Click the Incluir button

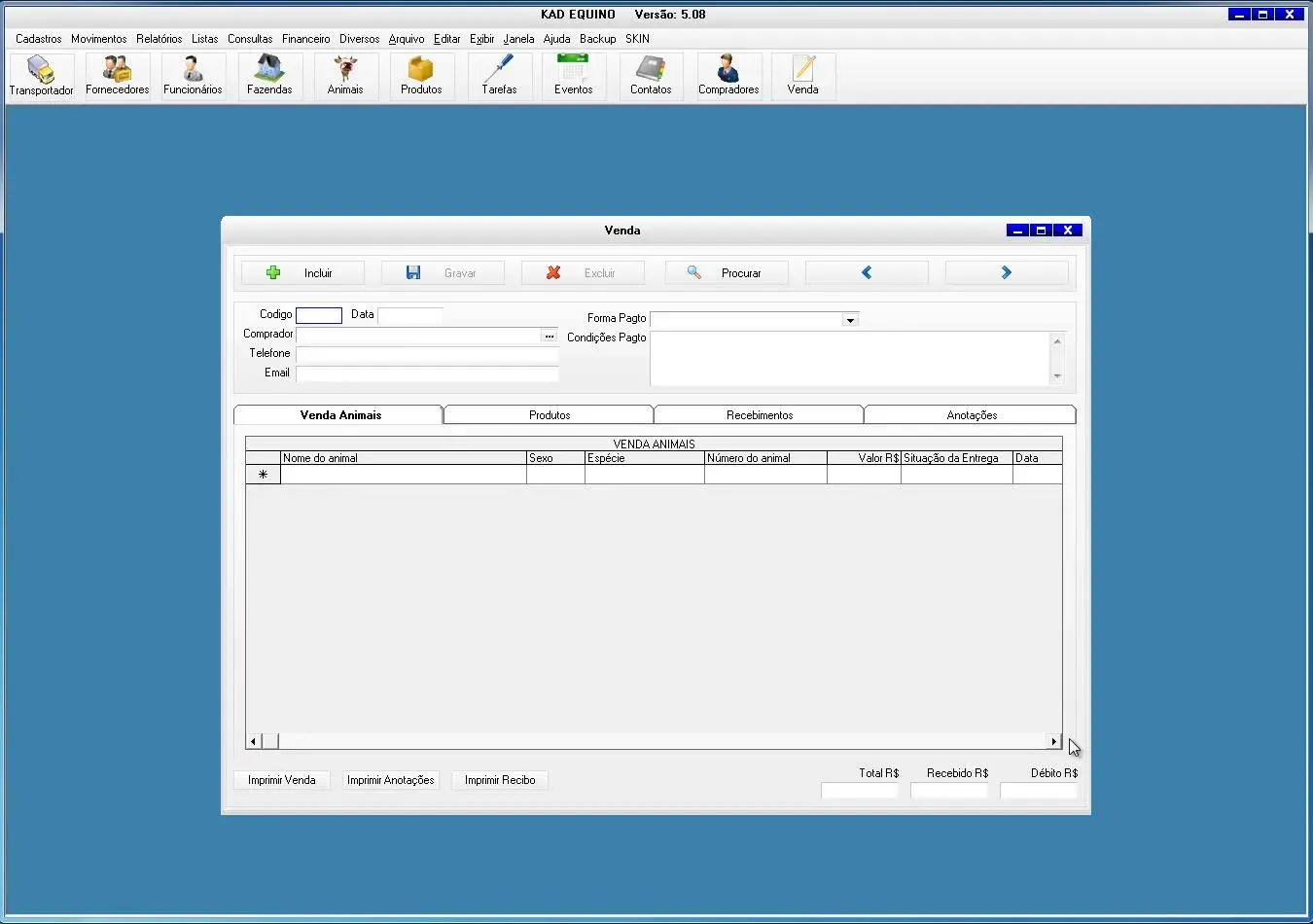(302, 273)
